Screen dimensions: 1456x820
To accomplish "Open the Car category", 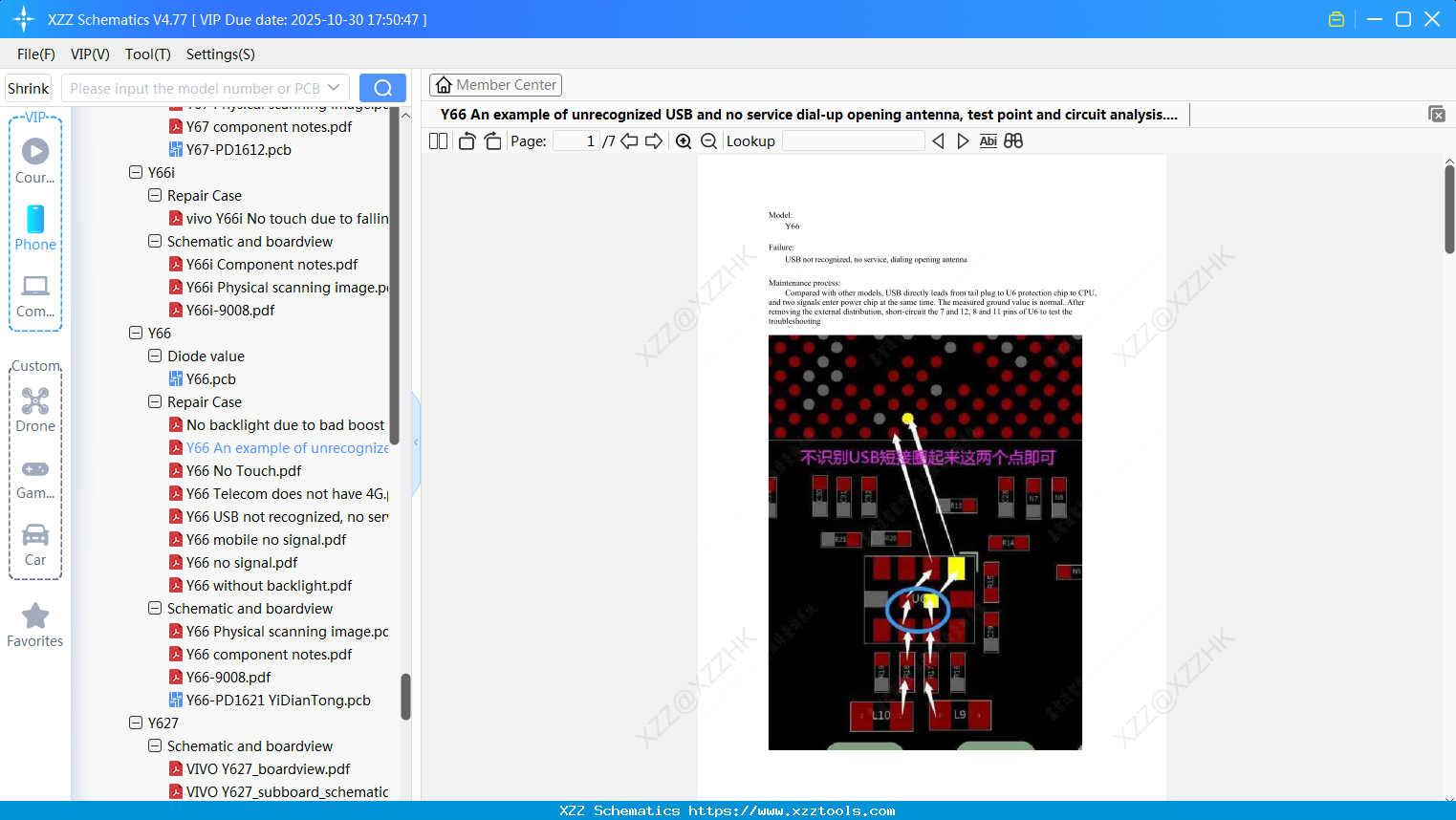I will (35, 545).
